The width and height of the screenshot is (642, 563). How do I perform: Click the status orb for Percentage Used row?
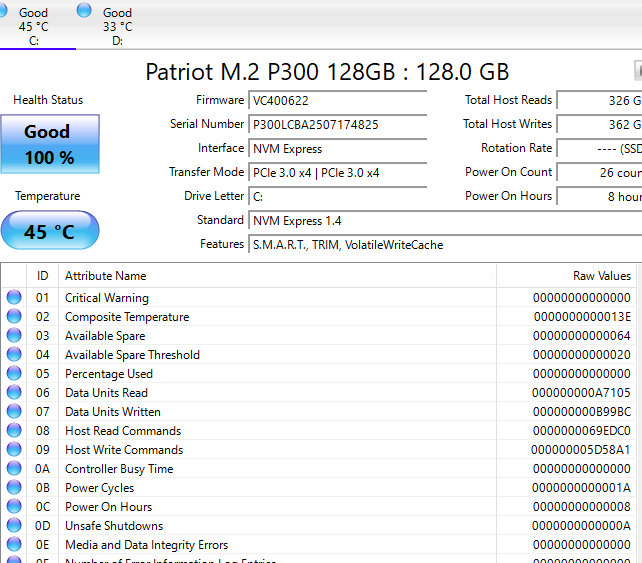pos(14,373)
